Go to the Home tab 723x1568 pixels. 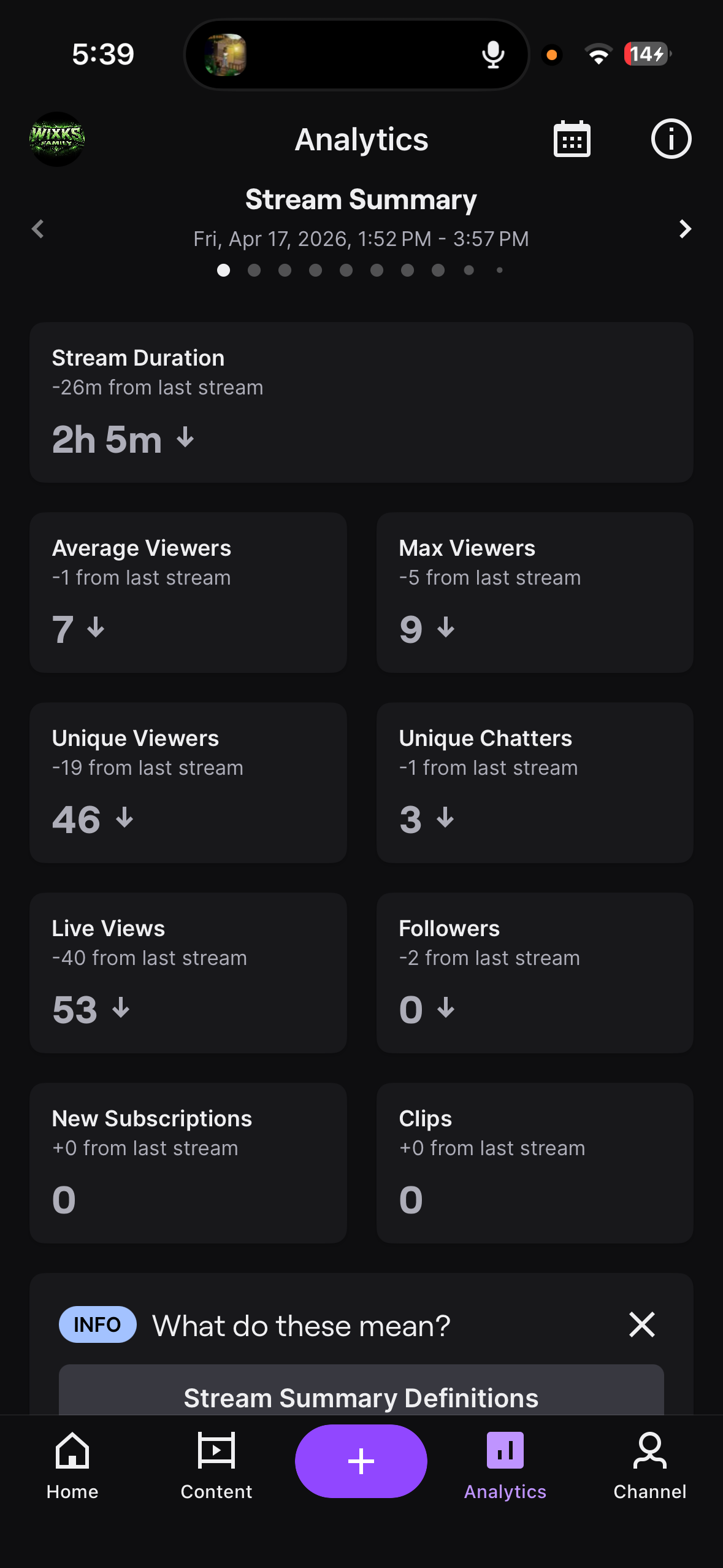coord(72,1466)
